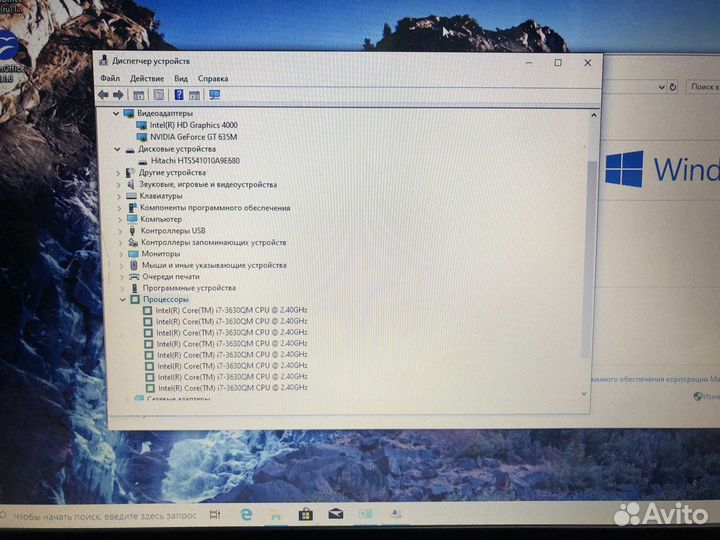Click the device tree scrollbar down arrow
The height and width of the screenshot is (540, 720).
click(584, 394)
